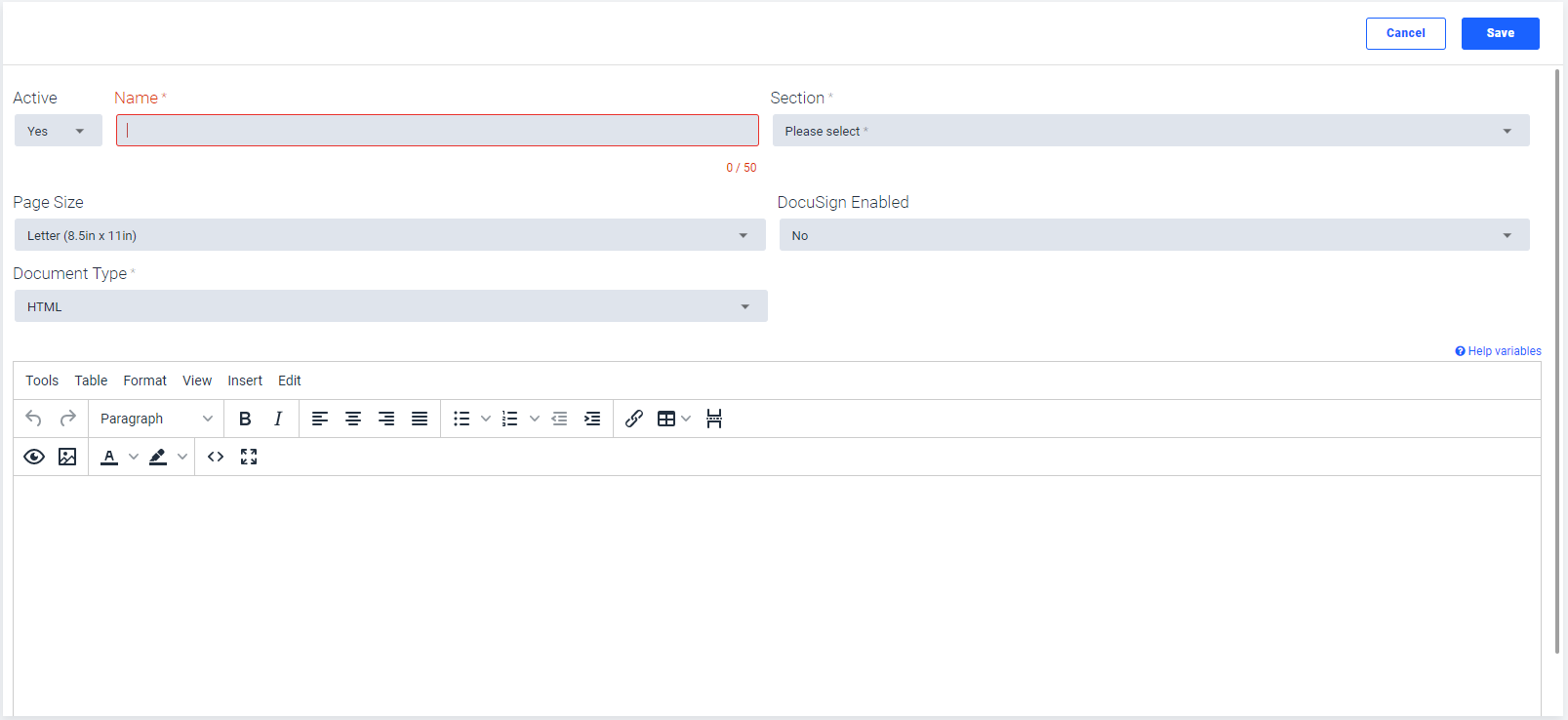Insert a hyperlink
Screen dimensions: 1568x720
(634, 419)
